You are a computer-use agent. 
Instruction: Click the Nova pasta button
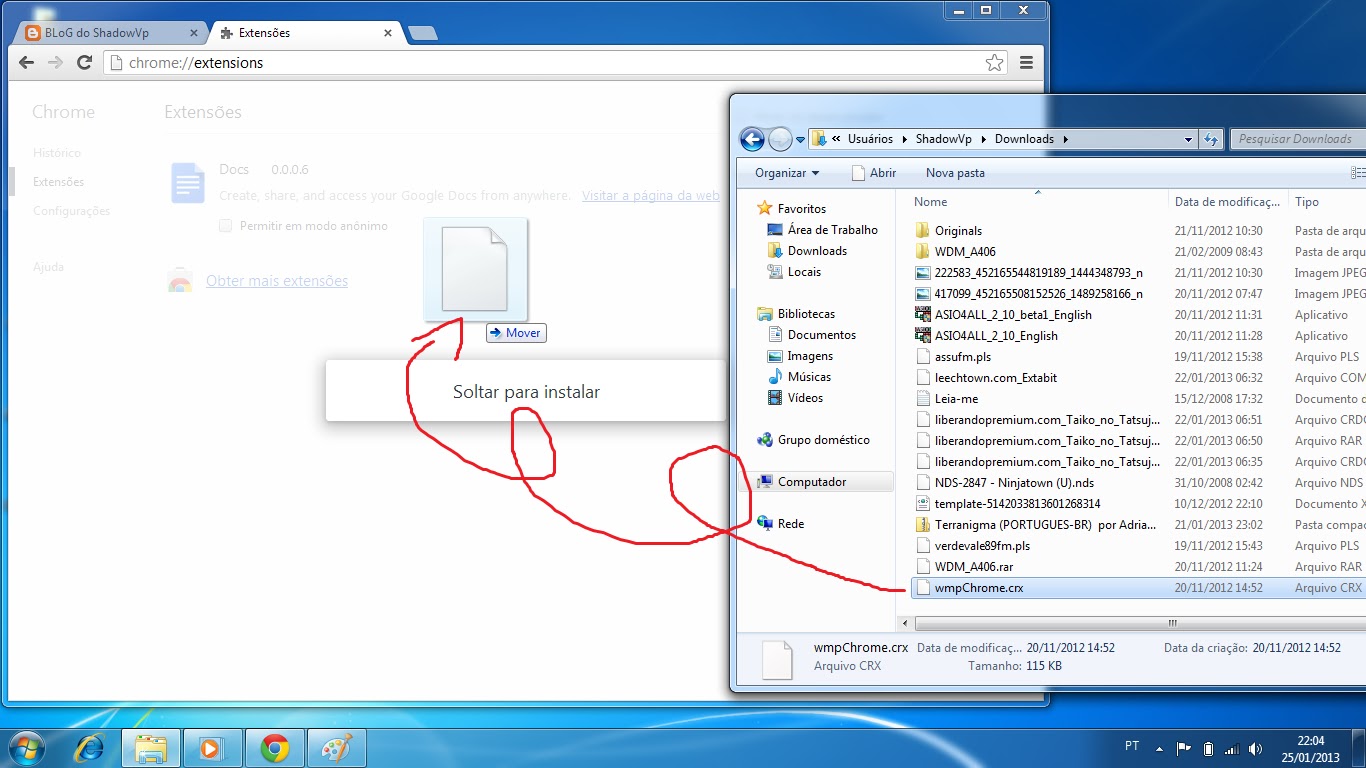(953, 173)
